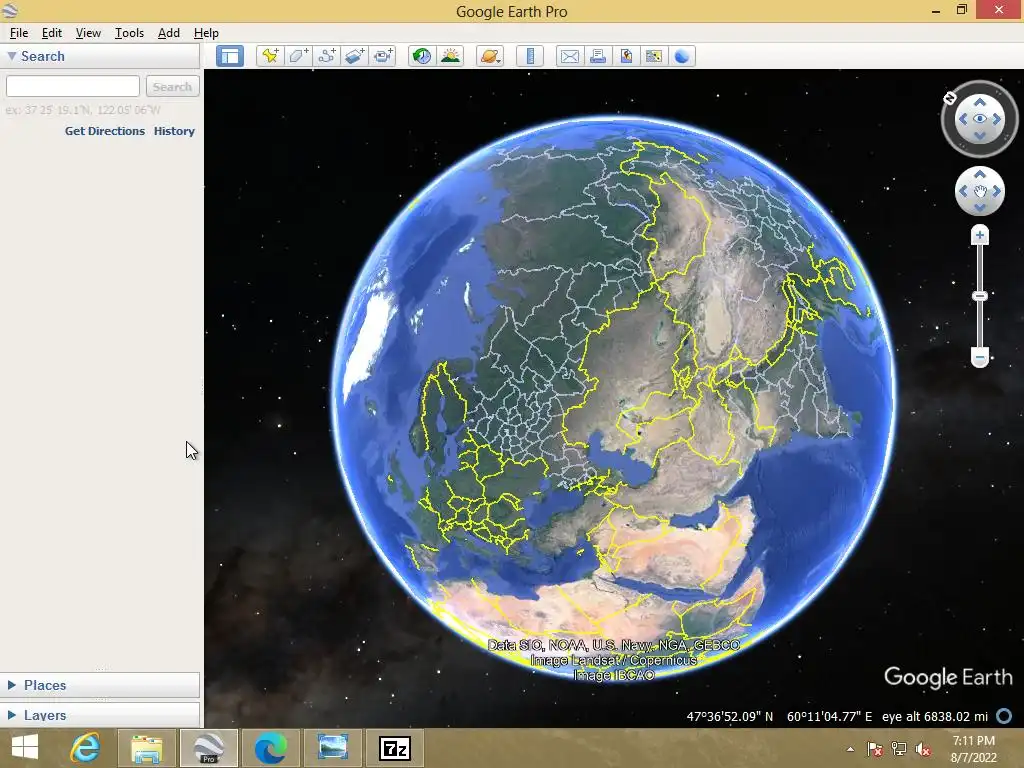Move right with the hand joystick arrow
Image resolution: width=1024 pixels, height=768 pixels.
pos(997,191)
